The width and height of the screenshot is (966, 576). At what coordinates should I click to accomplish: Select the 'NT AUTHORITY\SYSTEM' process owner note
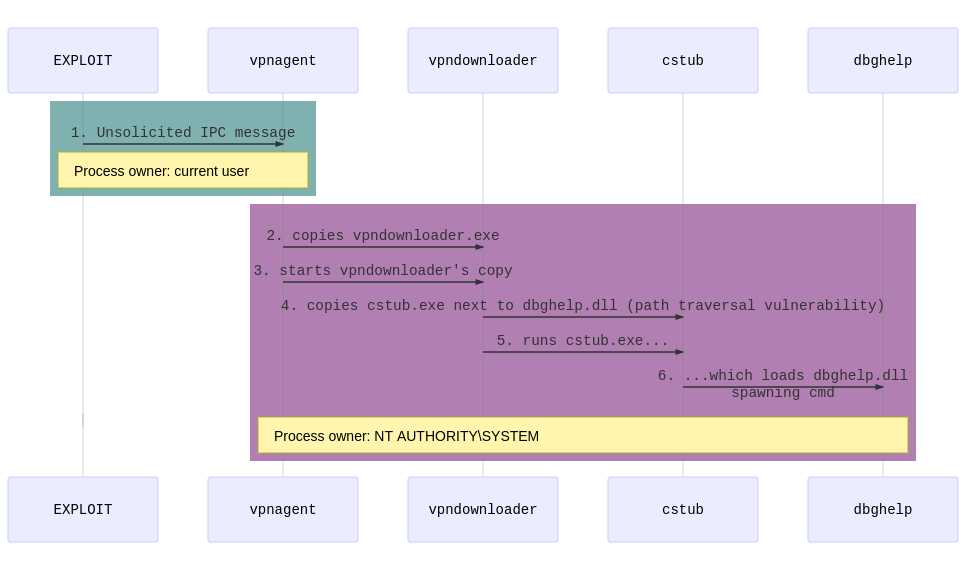pyautogui.click(x=583, y=436)
